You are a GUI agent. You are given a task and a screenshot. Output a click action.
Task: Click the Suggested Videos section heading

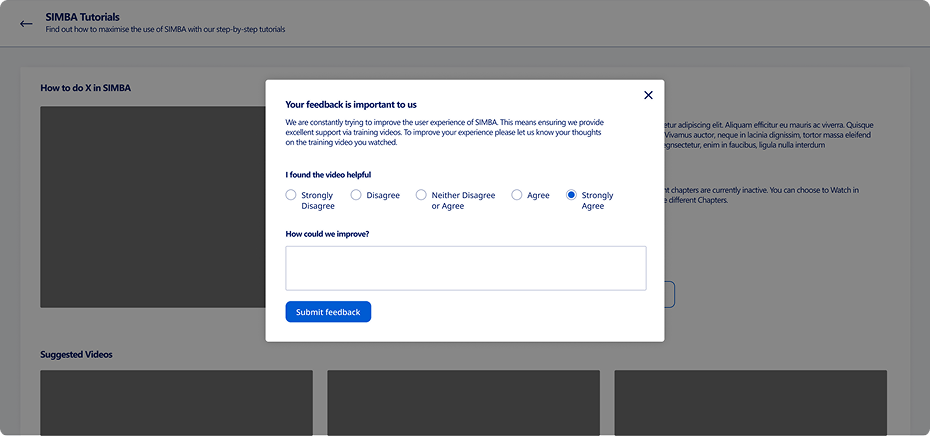pyautogui.click(x=77, y=355)
